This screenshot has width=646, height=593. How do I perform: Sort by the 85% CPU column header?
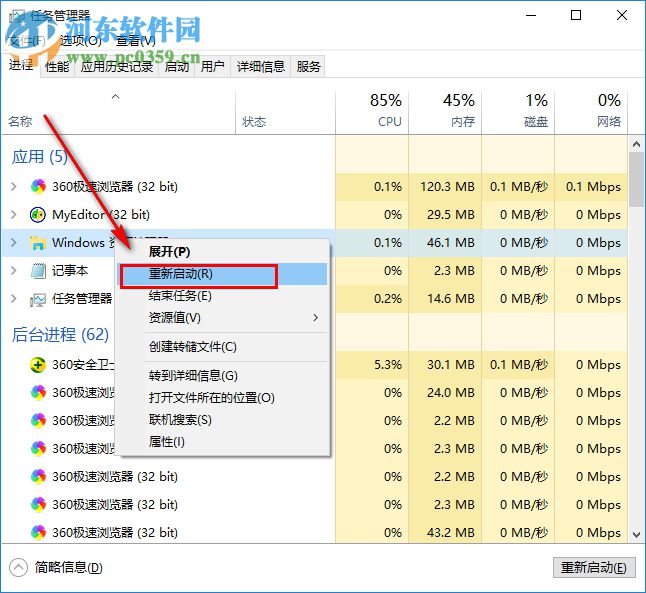coord(372,113)
